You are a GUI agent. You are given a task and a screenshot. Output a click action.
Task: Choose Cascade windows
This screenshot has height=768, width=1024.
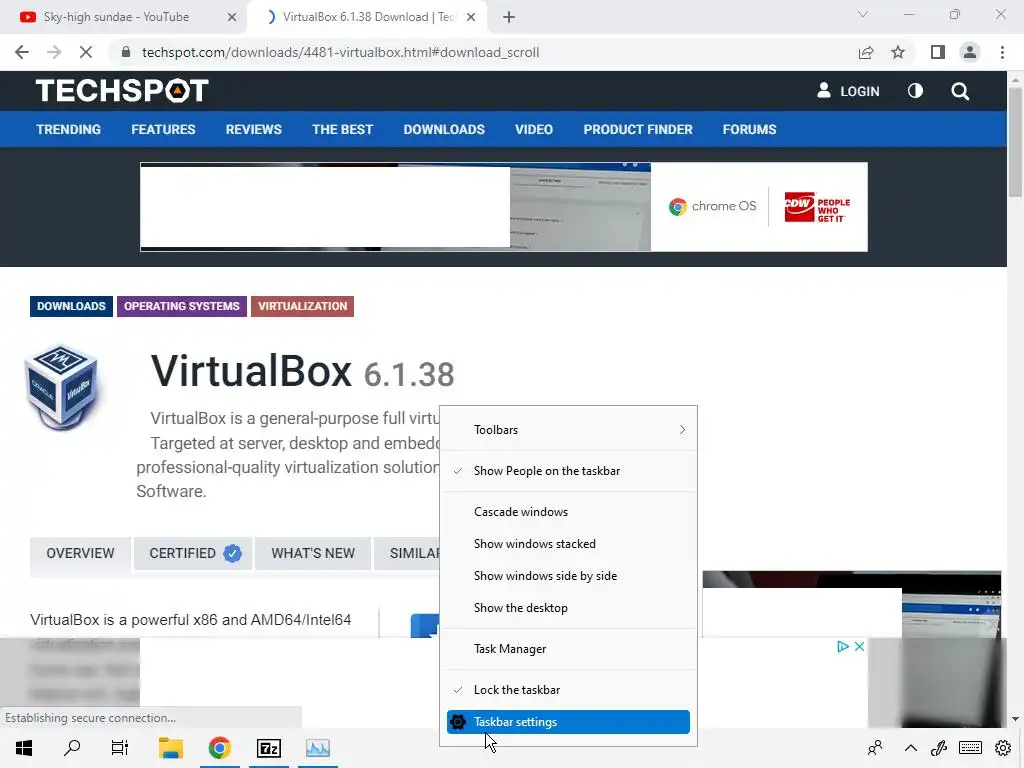[x=569, y=512]
